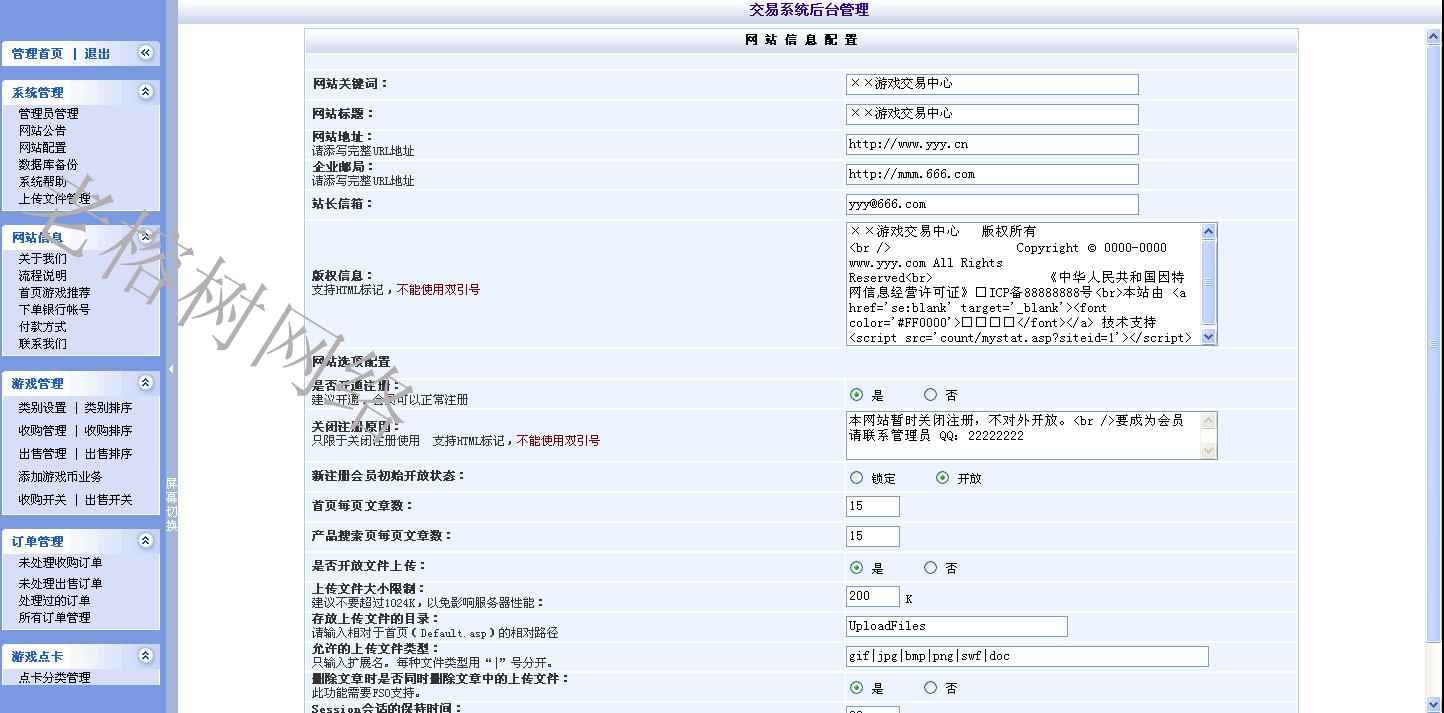Screen dimensions: 1444x713
Task: Select 是 for 是否开通注册
Action: (857, 395)
